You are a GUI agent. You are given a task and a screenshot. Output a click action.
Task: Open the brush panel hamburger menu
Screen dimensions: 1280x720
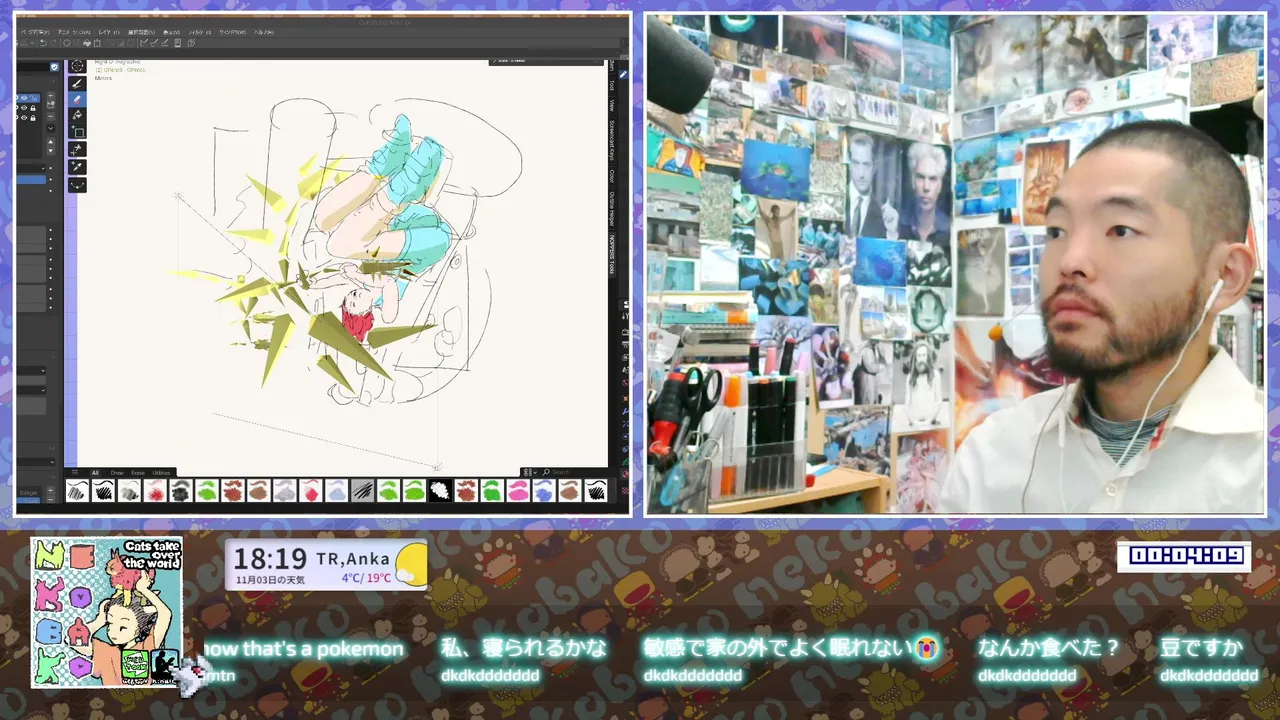click(75, 472)
